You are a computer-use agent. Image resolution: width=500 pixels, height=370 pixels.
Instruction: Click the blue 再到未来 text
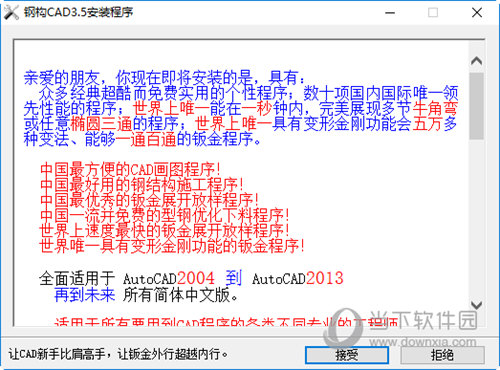pos(85,295)
